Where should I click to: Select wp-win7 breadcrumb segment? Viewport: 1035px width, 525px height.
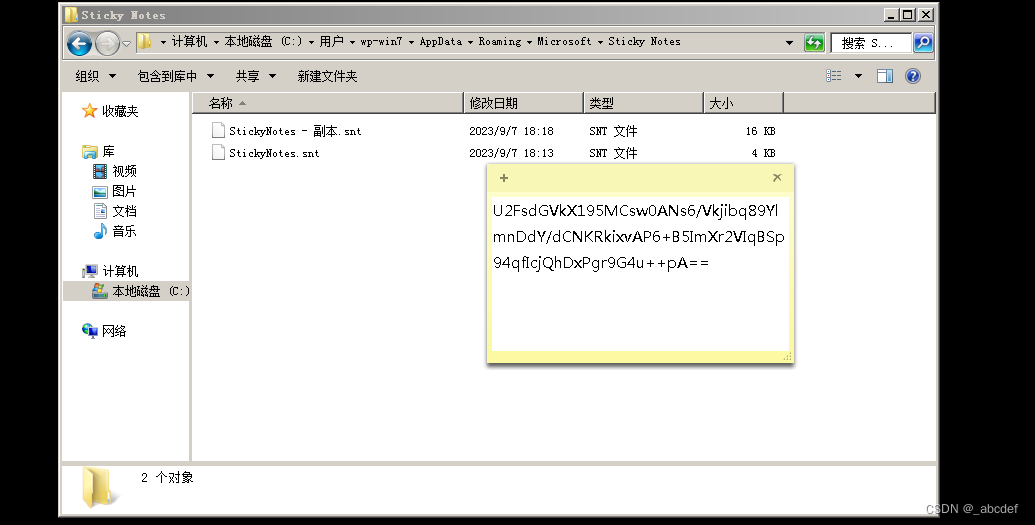click(x=381, y=42)
